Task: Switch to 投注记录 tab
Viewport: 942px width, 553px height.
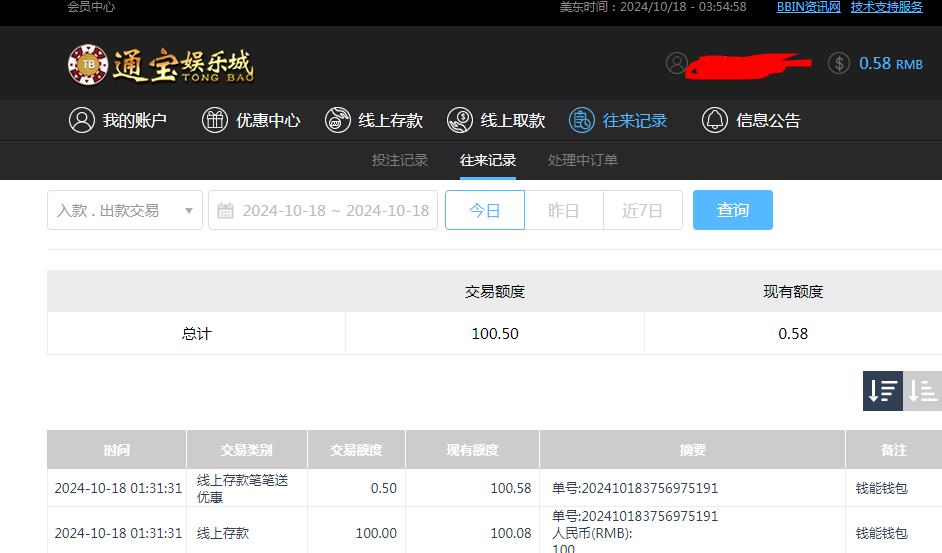Action: pos(400,160)
